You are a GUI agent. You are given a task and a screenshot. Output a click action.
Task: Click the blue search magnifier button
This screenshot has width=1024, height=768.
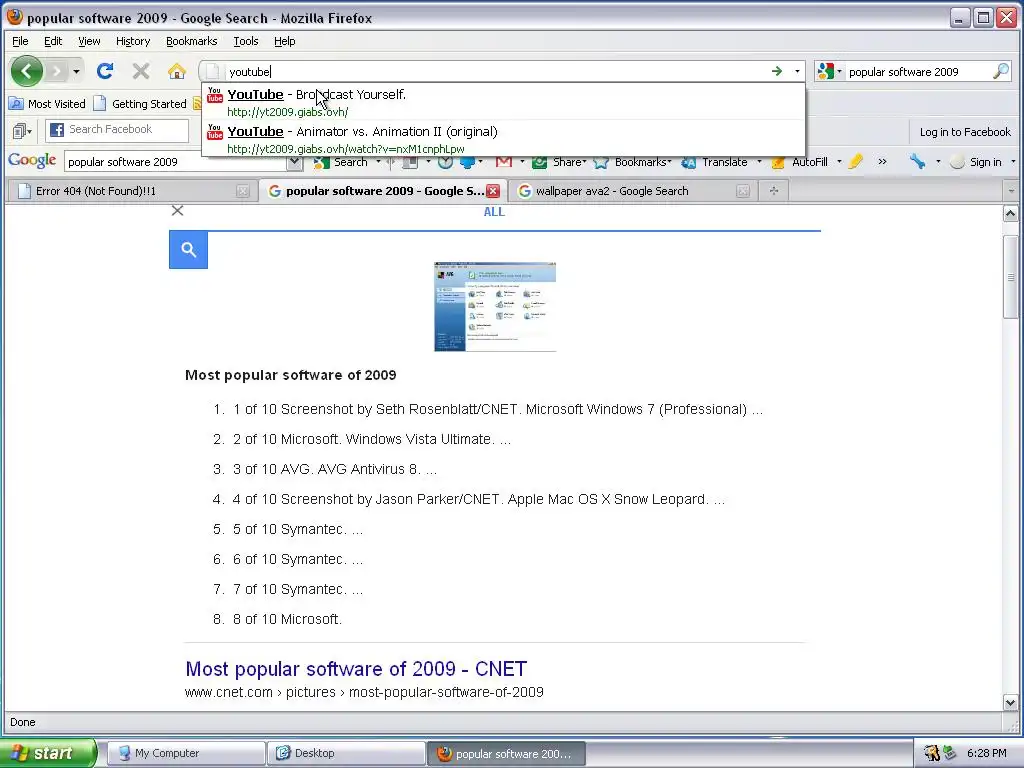pos(189,249)
